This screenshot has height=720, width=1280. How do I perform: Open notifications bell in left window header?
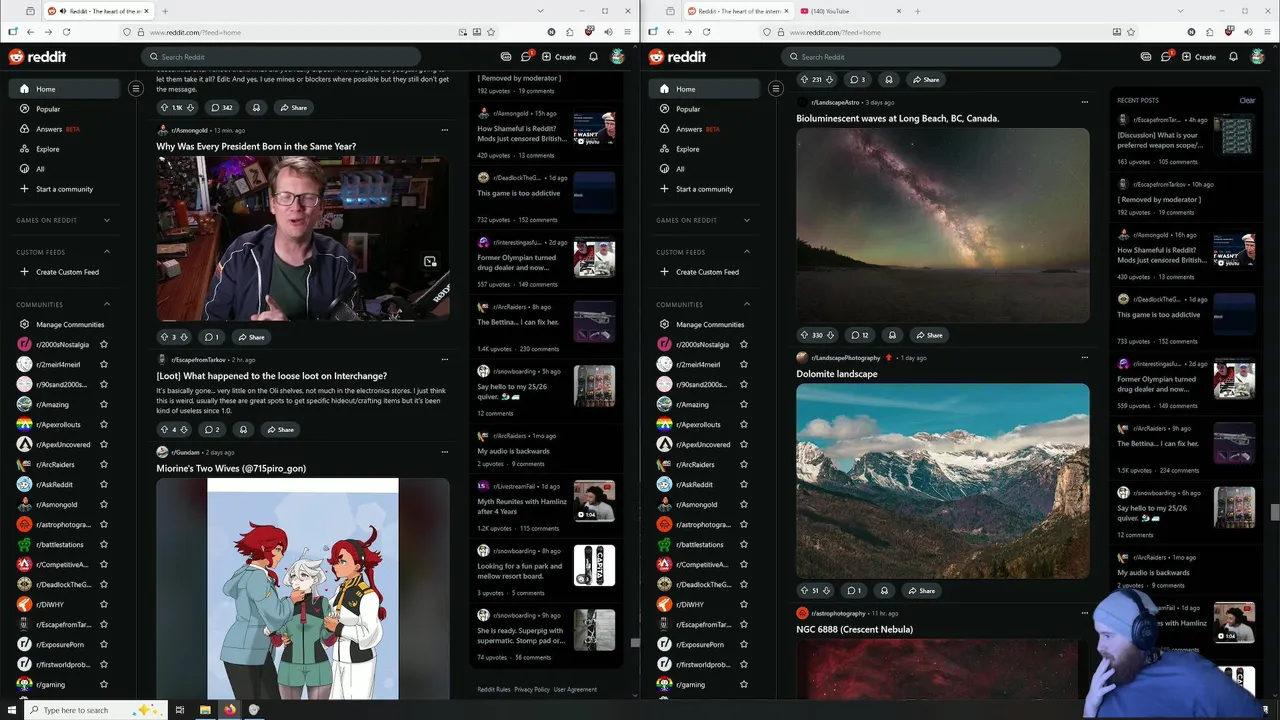point(593,57)
